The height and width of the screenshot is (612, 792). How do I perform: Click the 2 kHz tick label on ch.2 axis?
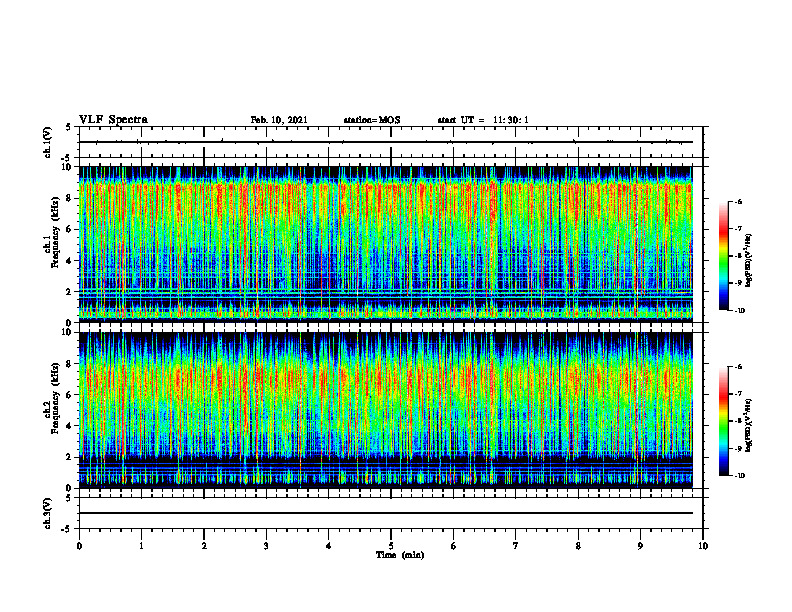pos(70,457)
